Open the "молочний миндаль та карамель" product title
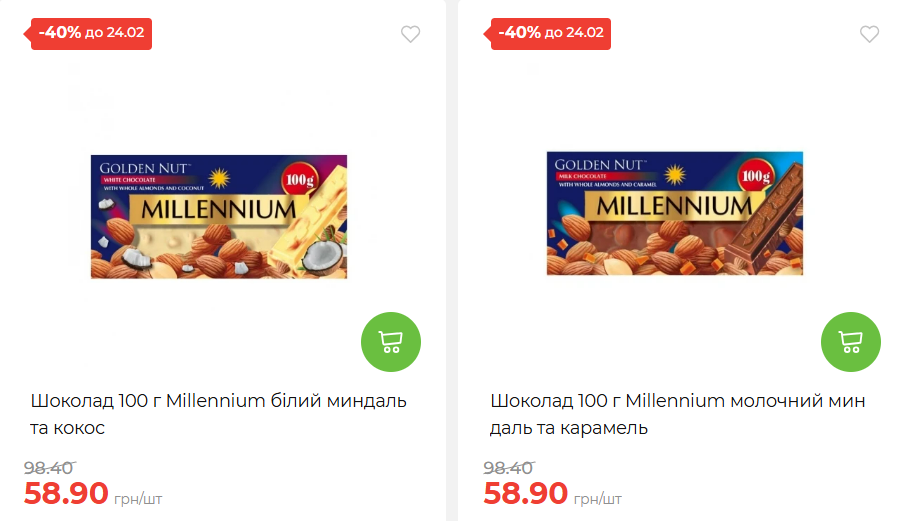Image resolution: width=900 pixels, height=521 pixels. click(677, 414)
